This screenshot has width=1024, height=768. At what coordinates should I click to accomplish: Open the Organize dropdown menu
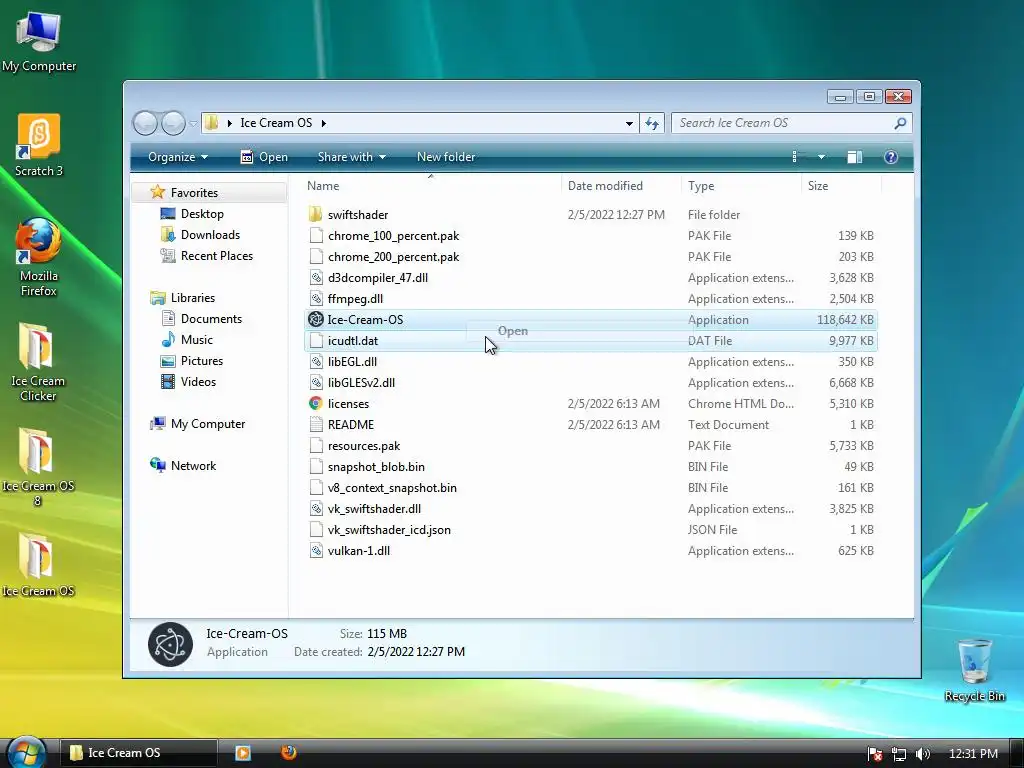tap(178, 157)
